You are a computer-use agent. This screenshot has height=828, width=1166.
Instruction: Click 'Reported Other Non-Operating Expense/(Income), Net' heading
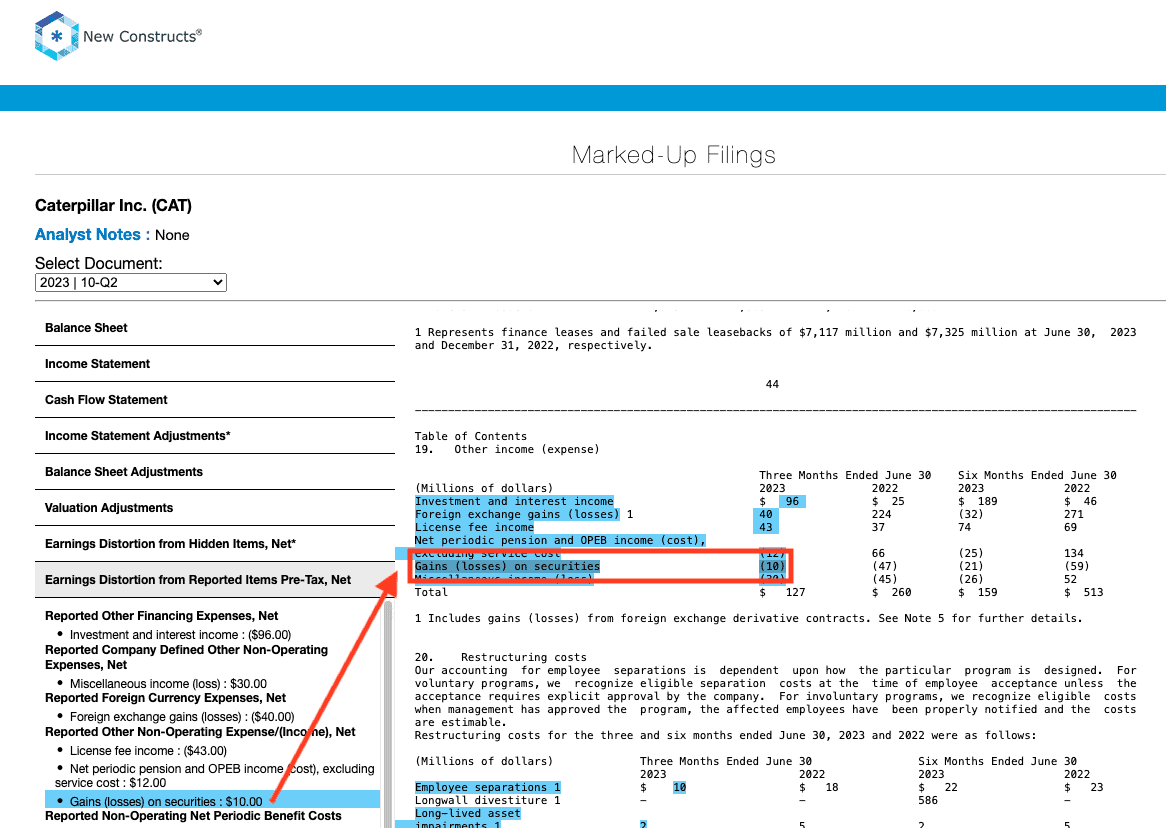200,732
